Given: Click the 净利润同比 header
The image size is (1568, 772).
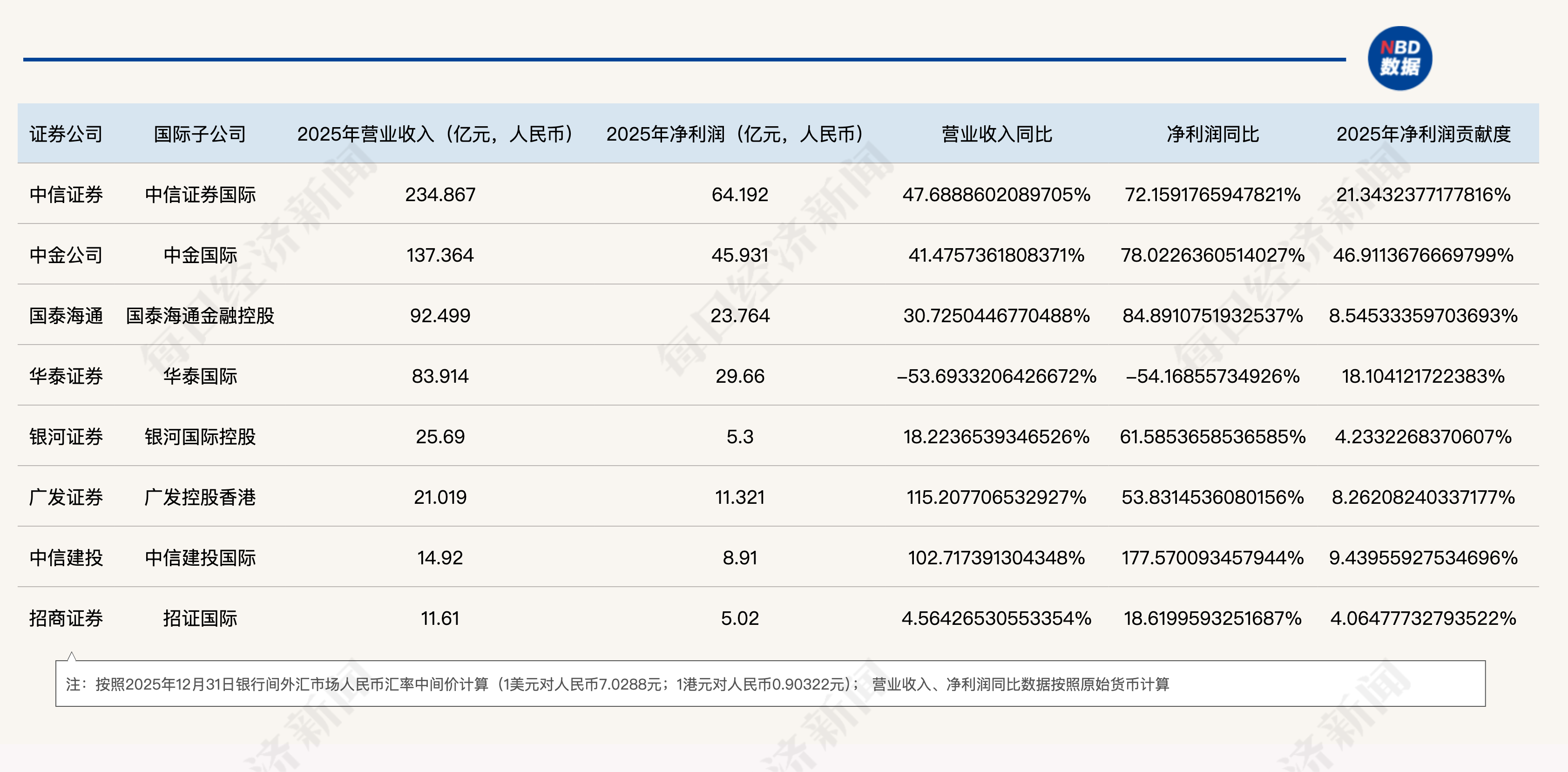Looking at the screenshot, I should (1212, 134).
